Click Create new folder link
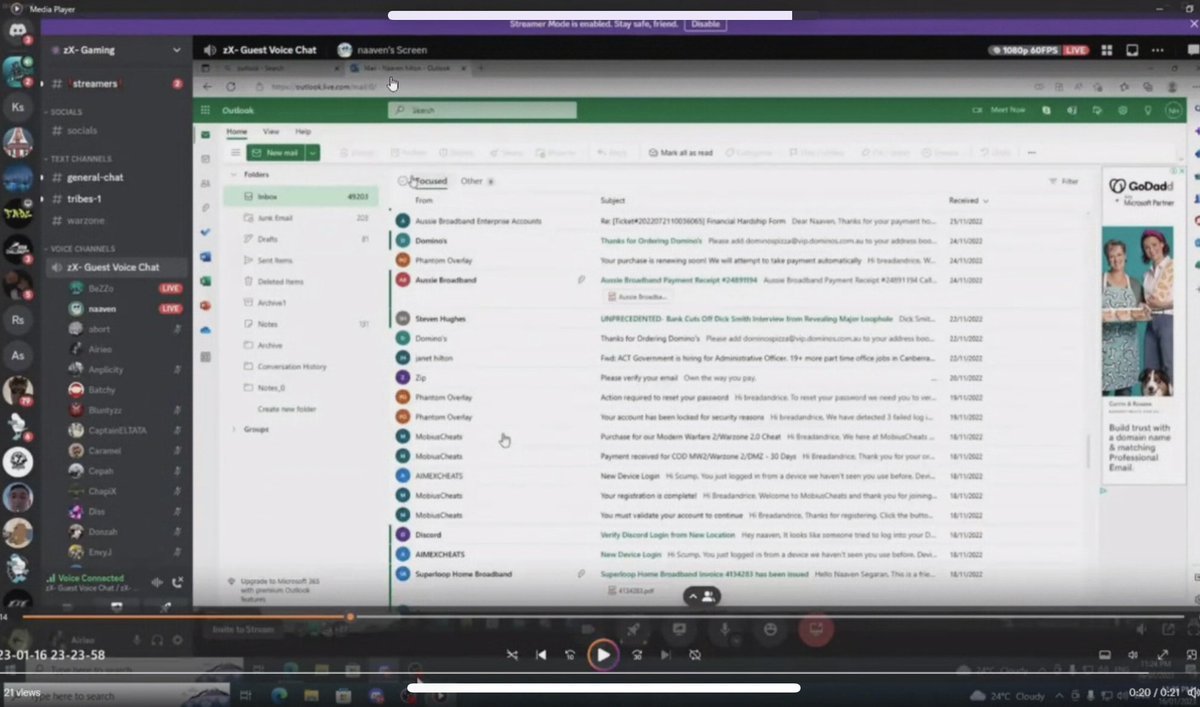This screenshot has height=707, width=1200. (x=286, y=409)
